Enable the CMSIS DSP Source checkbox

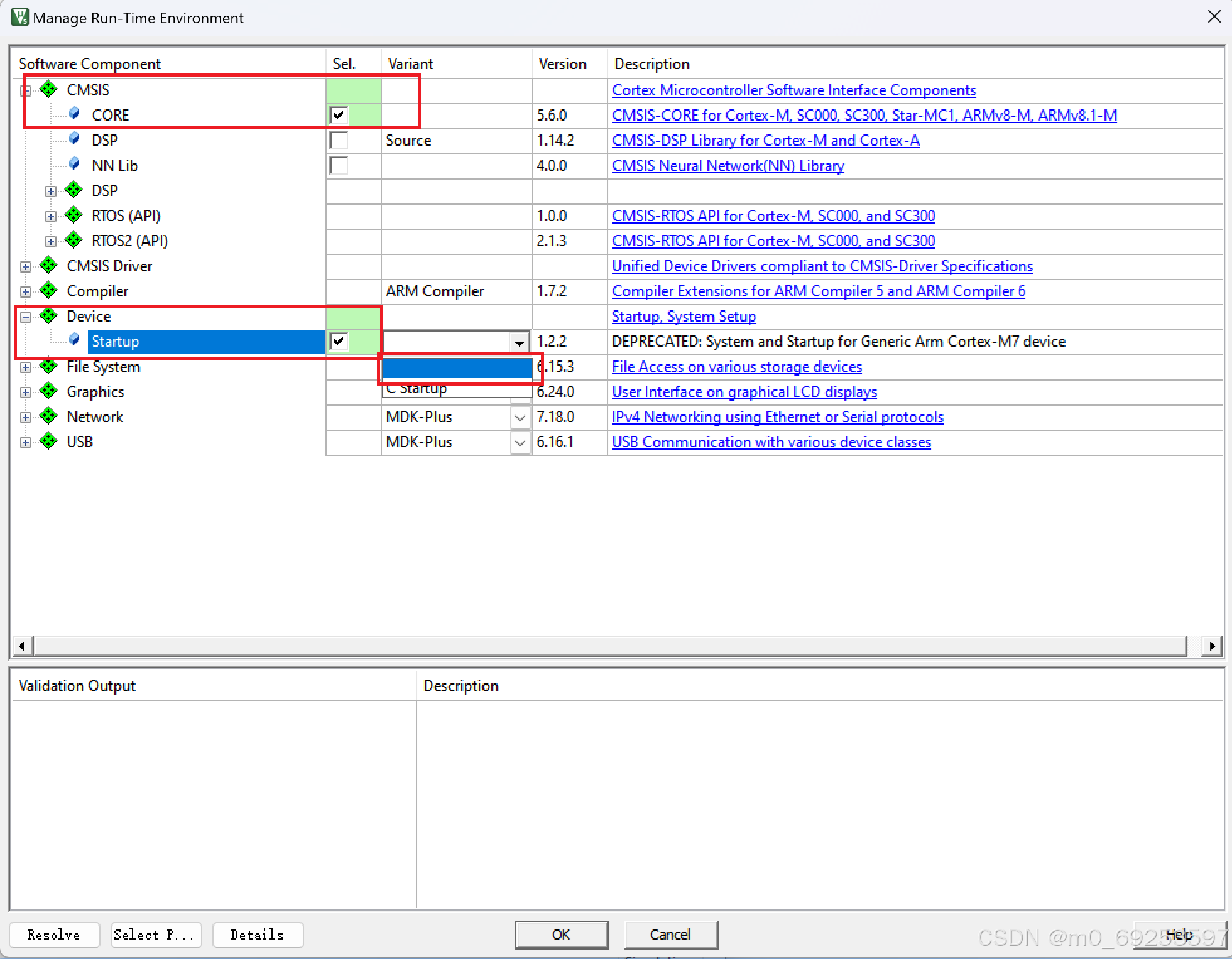339,140
